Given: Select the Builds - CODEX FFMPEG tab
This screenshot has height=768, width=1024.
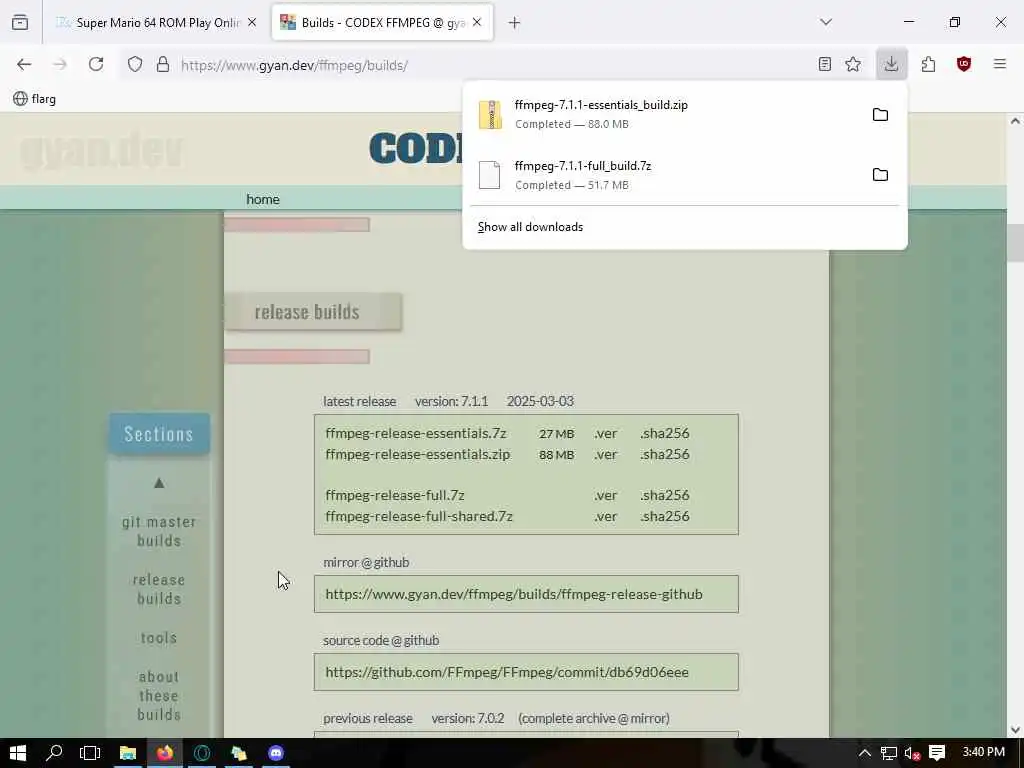Looking at the screenshot, I should [x=382, y=23].
